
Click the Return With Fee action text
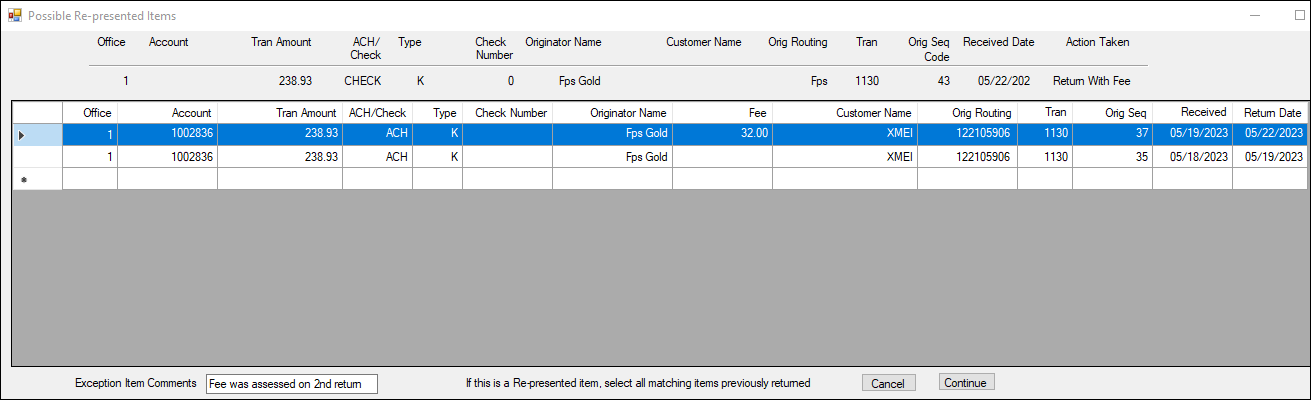coord(1093,80)
